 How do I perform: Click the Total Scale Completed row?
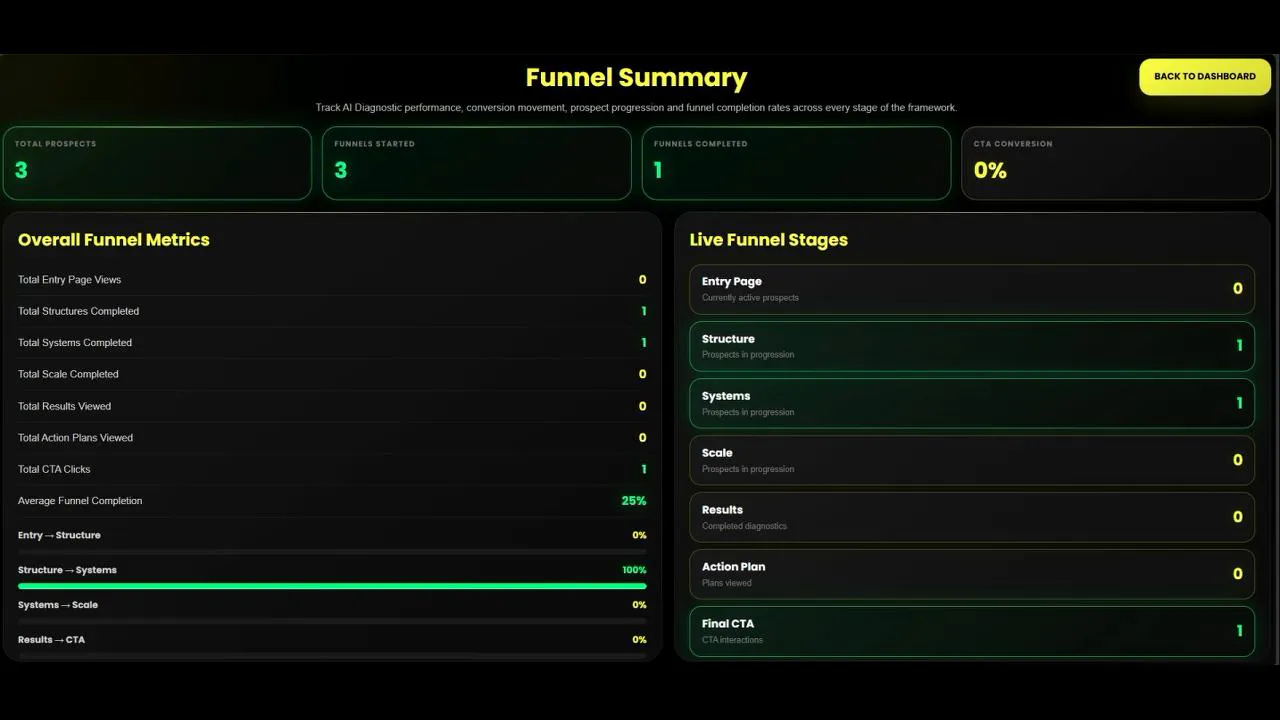332,374
